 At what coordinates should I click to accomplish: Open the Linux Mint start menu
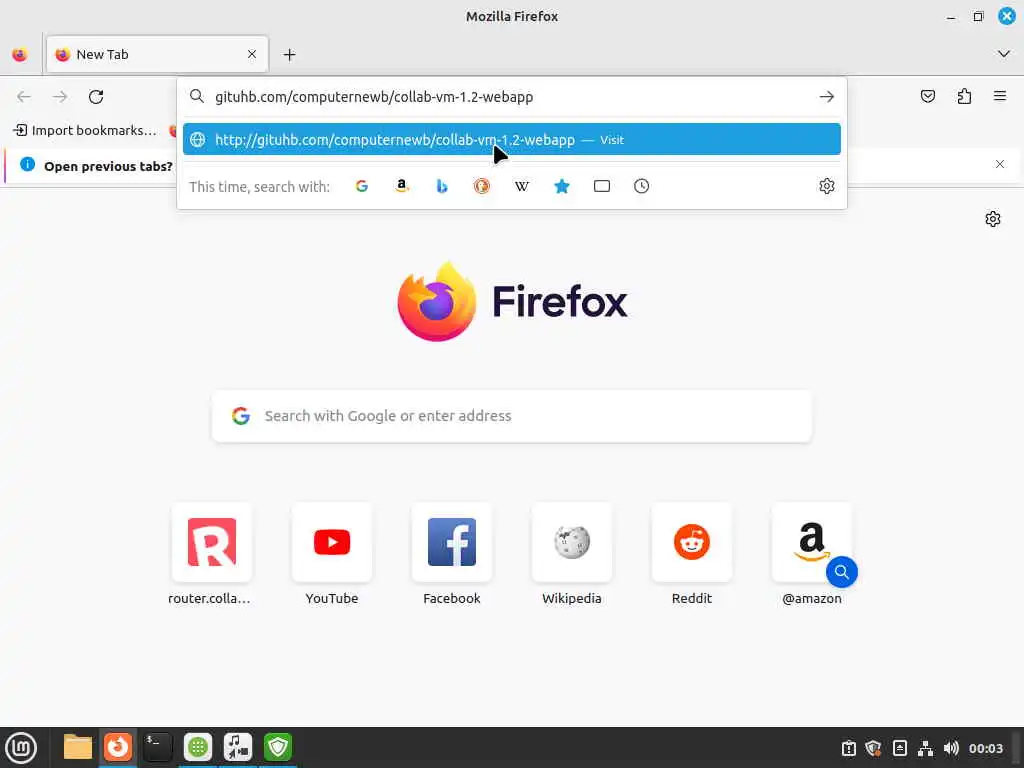pos(21,748)
